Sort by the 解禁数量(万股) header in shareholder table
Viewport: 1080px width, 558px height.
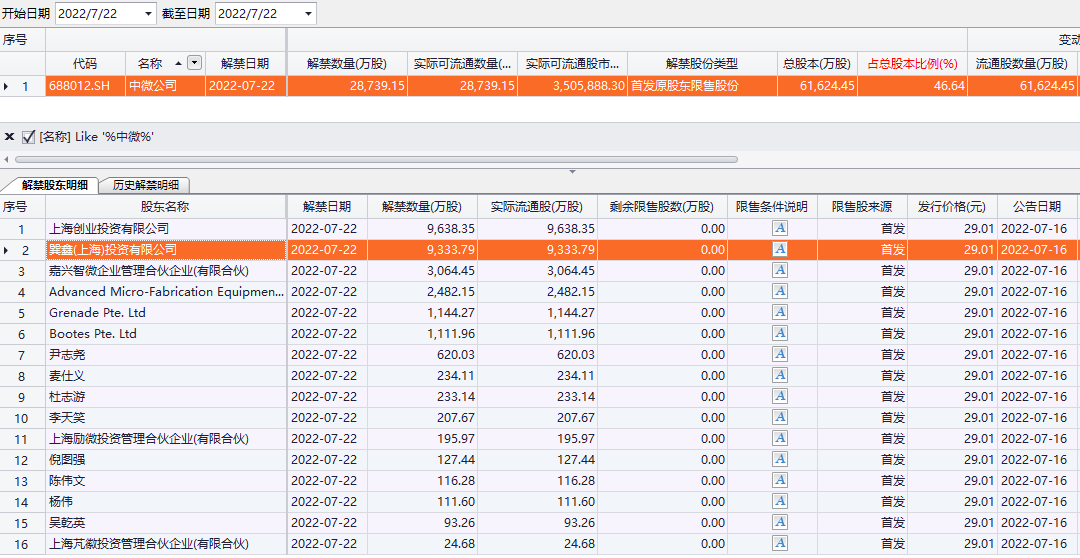421,207
